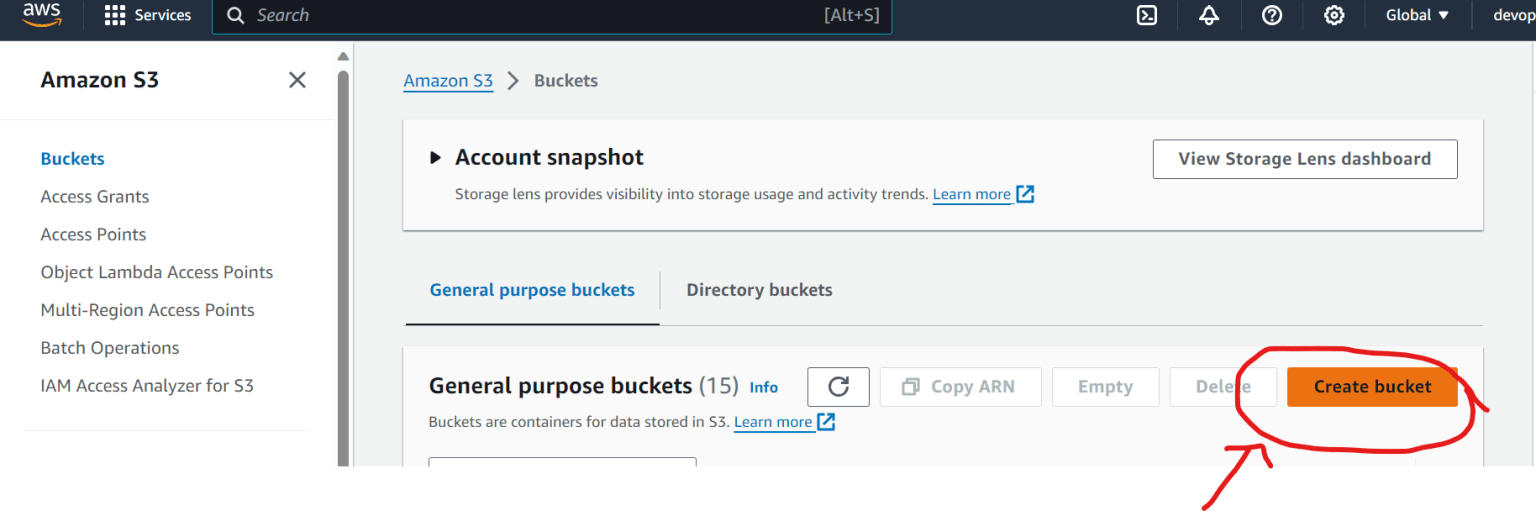Expand the Account snapshot section
Screen dimensions: 1536x511
(x=435, y=157)
